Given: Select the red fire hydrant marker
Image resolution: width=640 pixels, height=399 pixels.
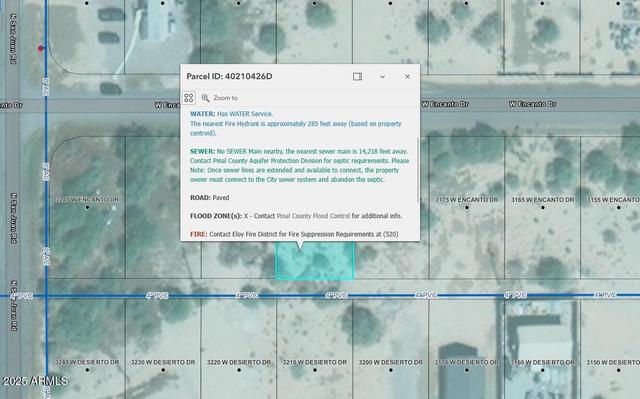Looking at the screenshot, I should (41, 49).
